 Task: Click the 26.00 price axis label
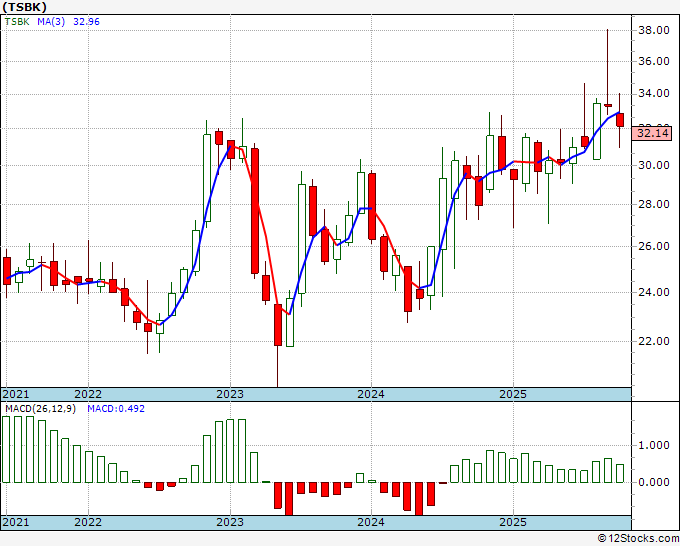654,246
